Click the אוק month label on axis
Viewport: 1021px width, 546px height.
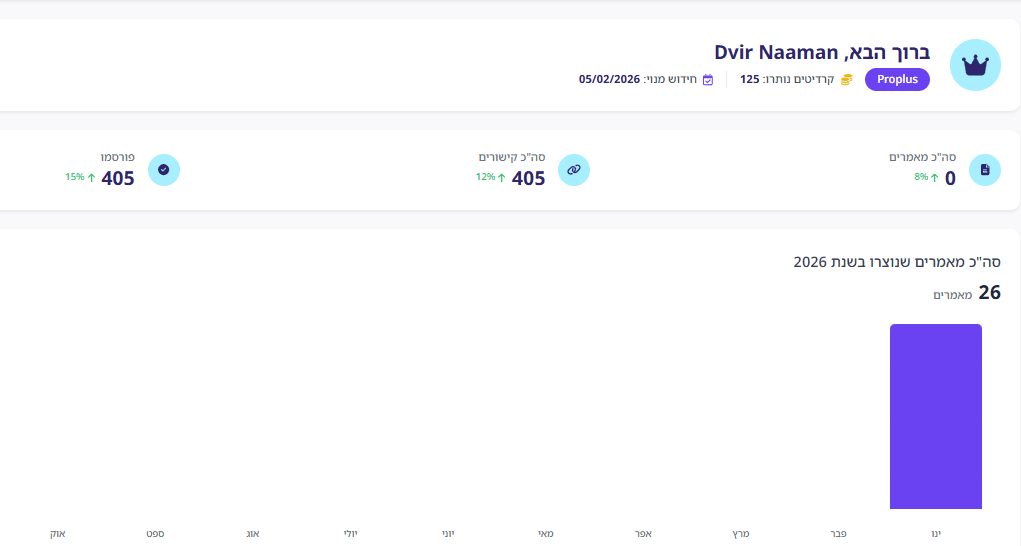57,534
